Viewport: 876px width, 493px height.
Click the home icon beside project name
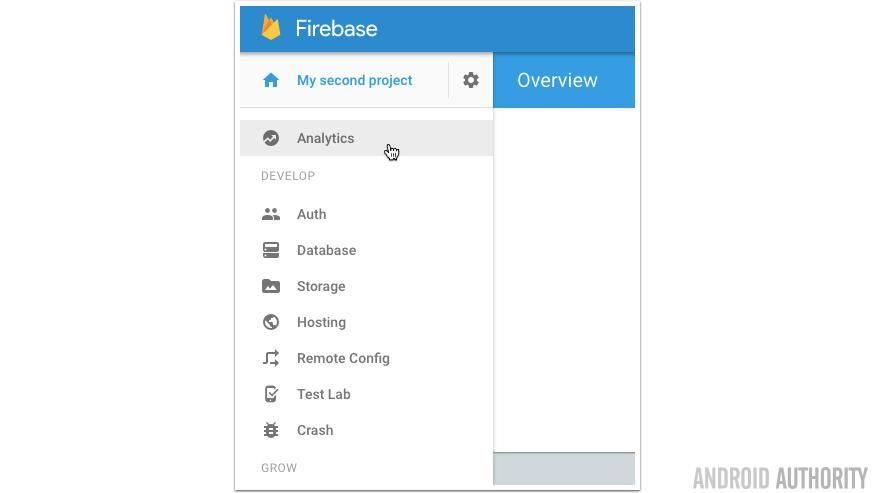click(271, 80)
